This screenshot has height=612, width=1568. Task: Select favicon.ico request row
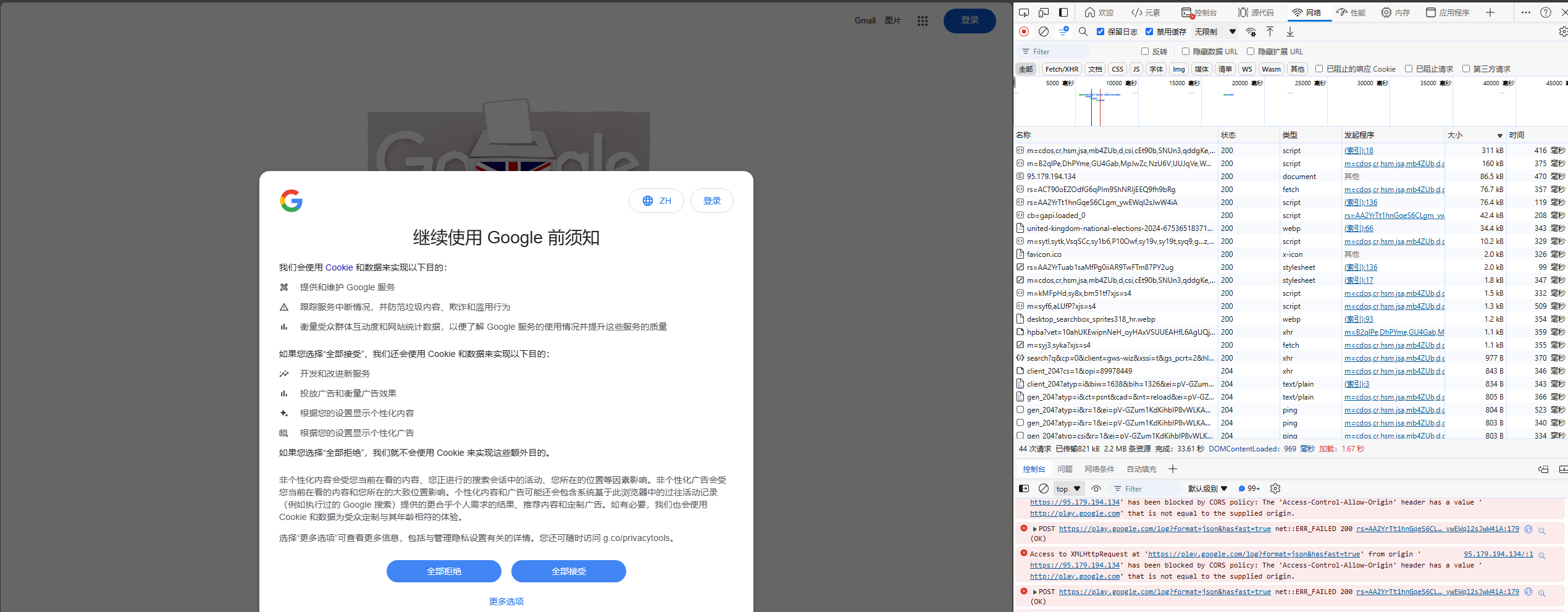(1291, 254)
